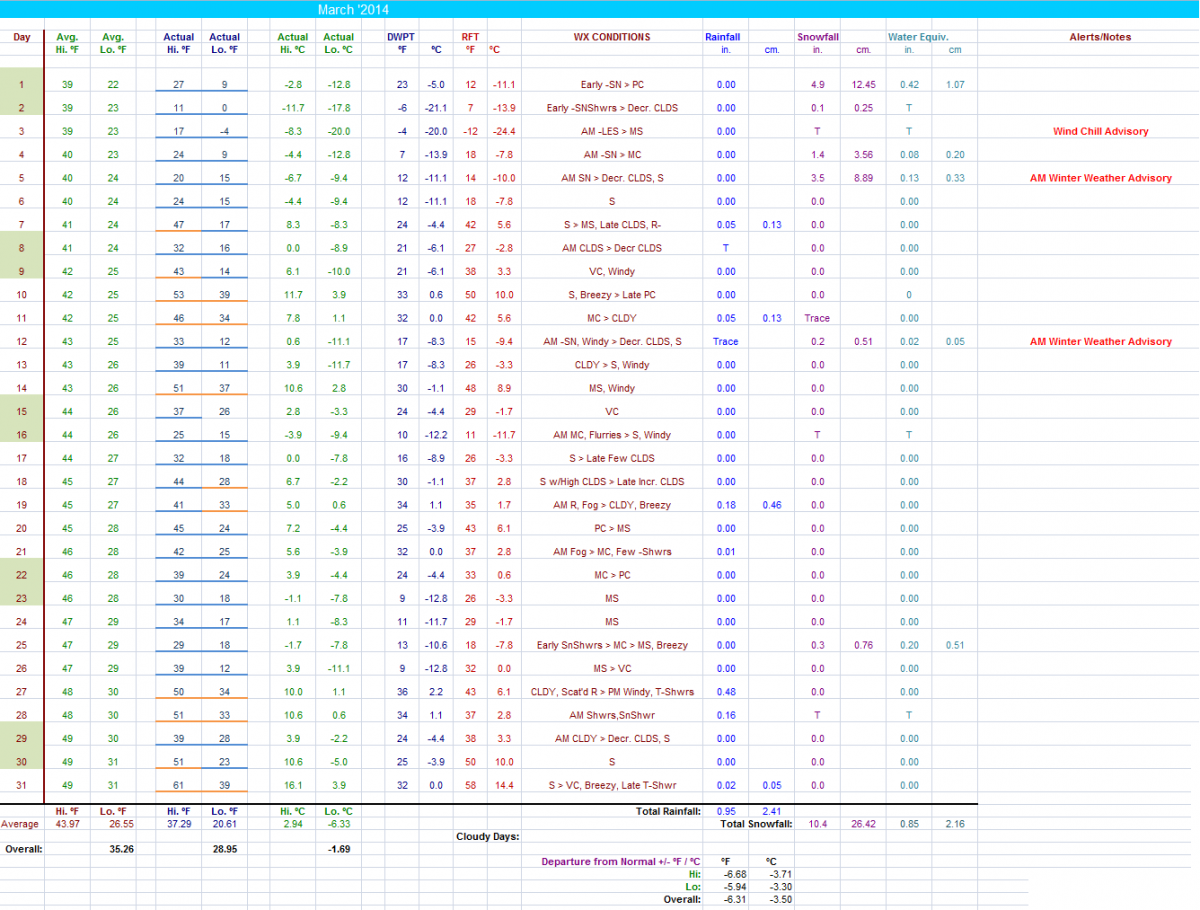Click the Total Snowfall: label

(756, 824)
